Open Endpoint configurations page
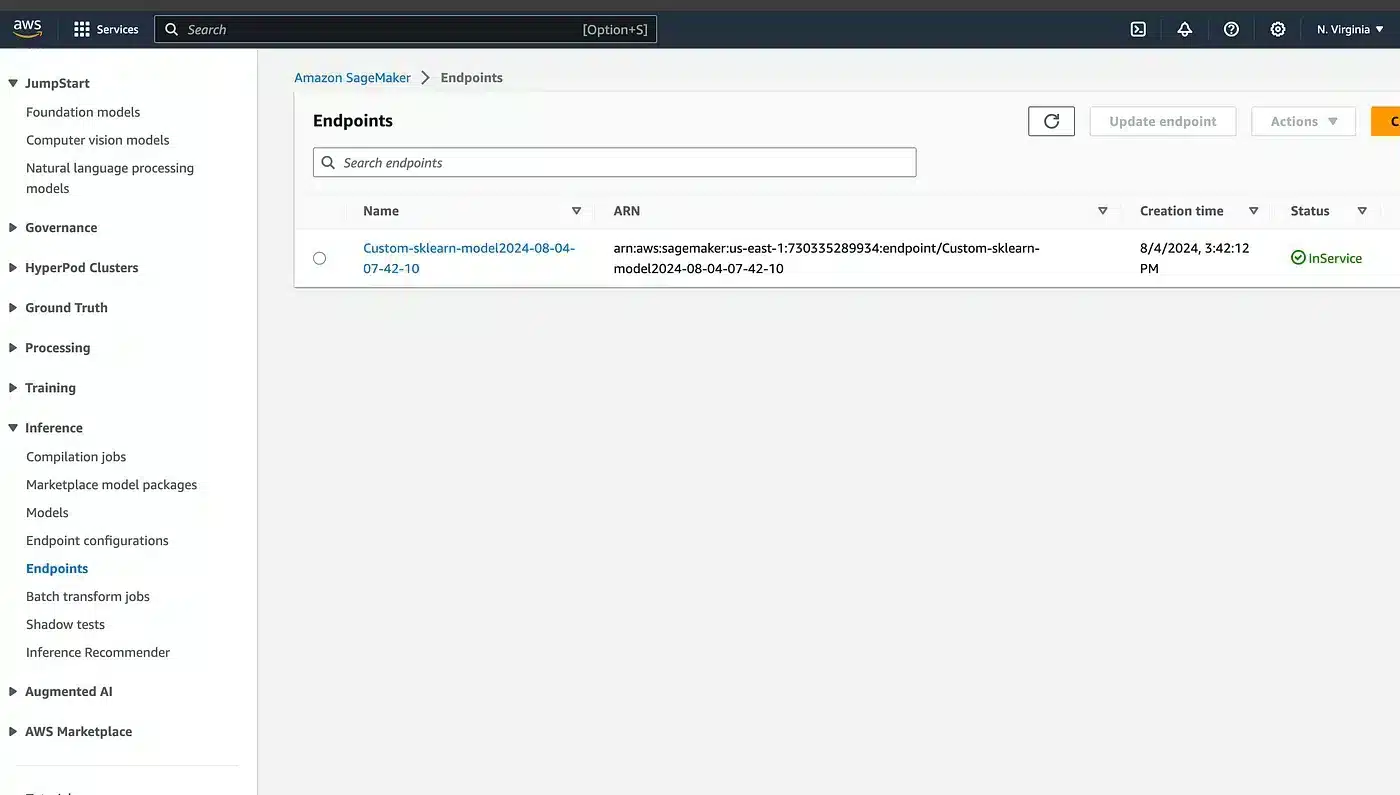This screenshot has height=795, width=1400. coord(97,541)
